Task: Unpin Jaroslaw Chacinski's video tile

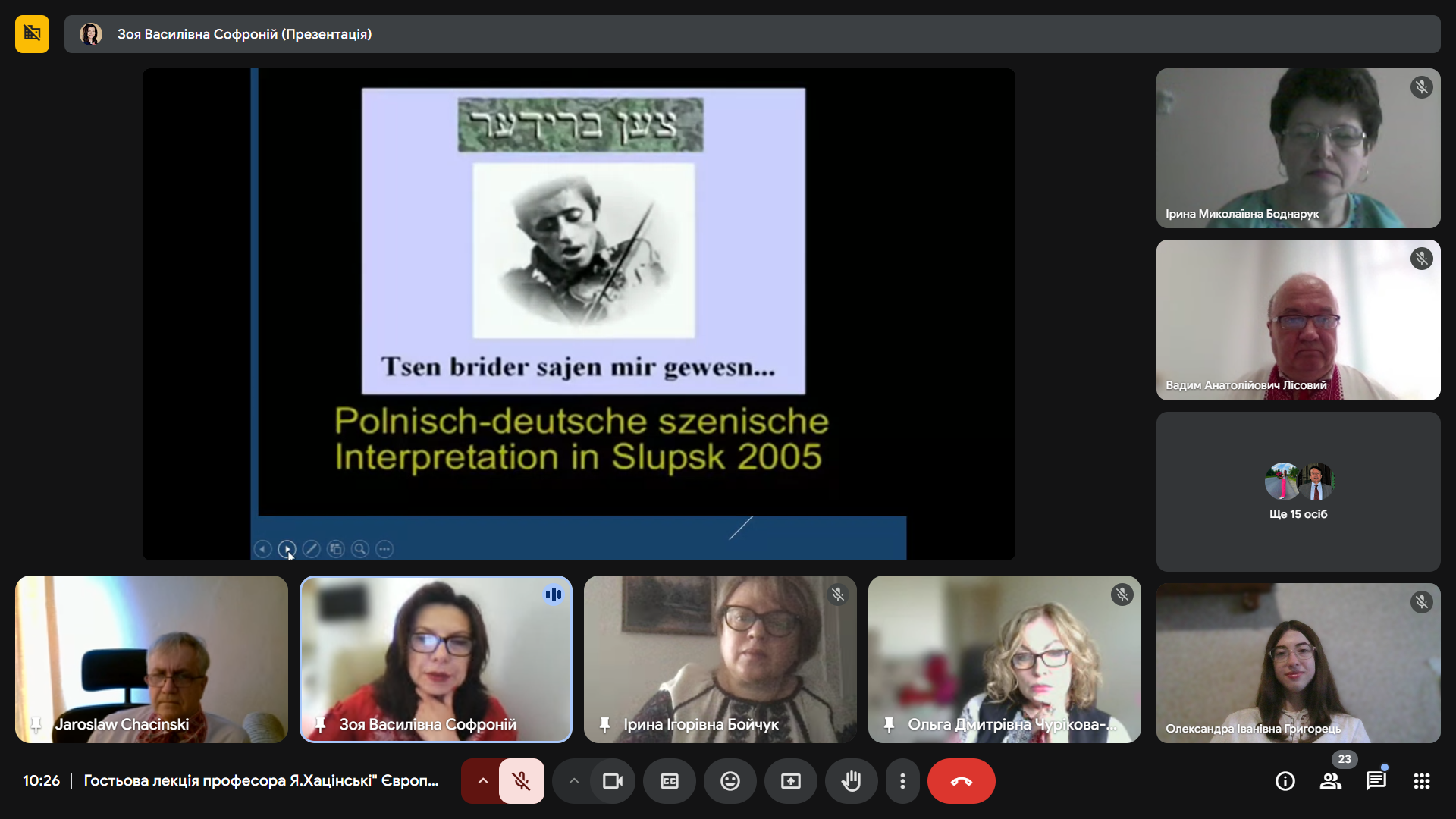Action: tap(36, 724)
